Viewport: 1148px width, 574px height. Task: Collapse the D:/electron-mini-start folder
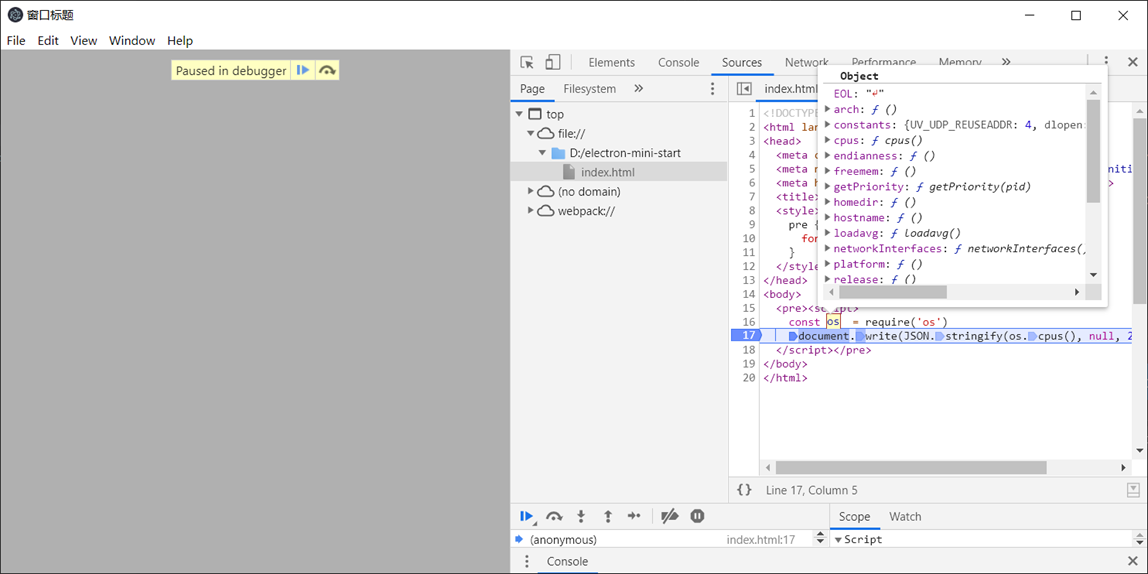[543, 153]
